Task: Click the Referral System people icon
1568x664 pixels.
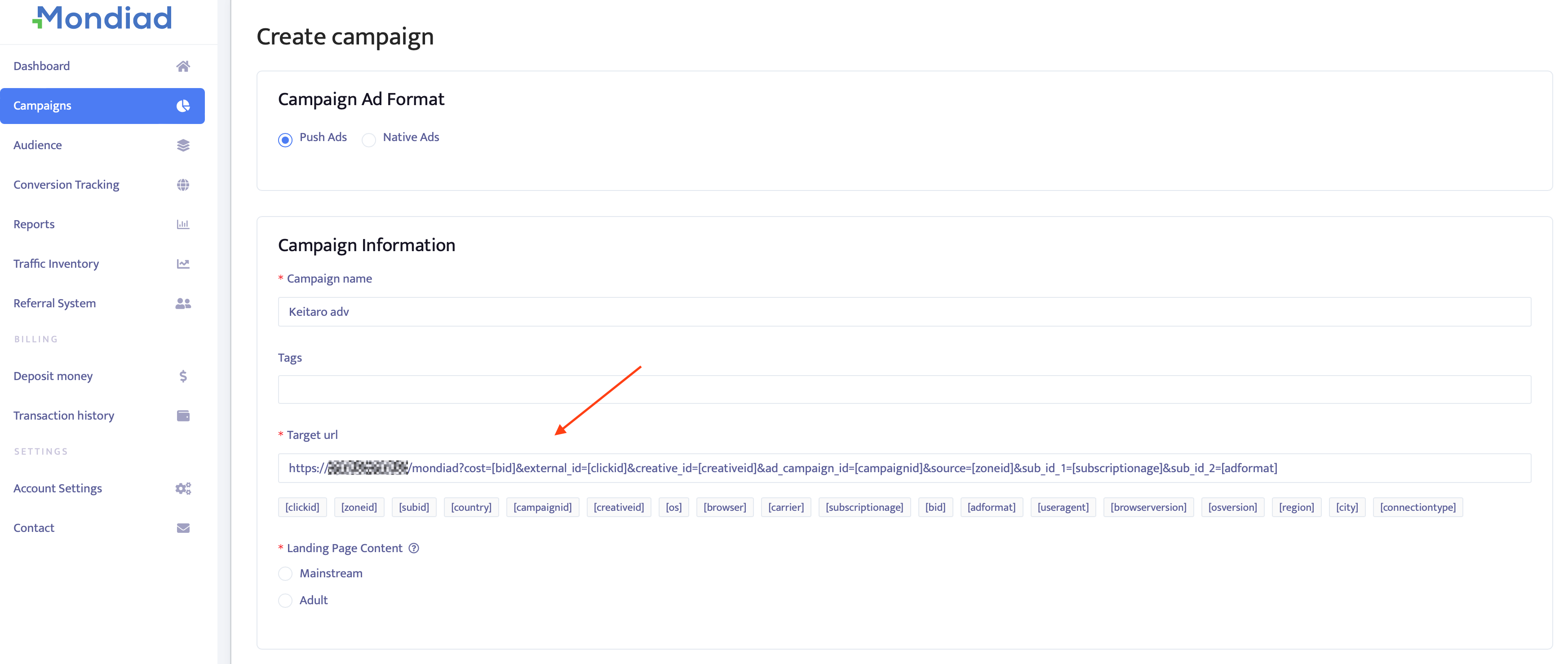Action: 182,304
